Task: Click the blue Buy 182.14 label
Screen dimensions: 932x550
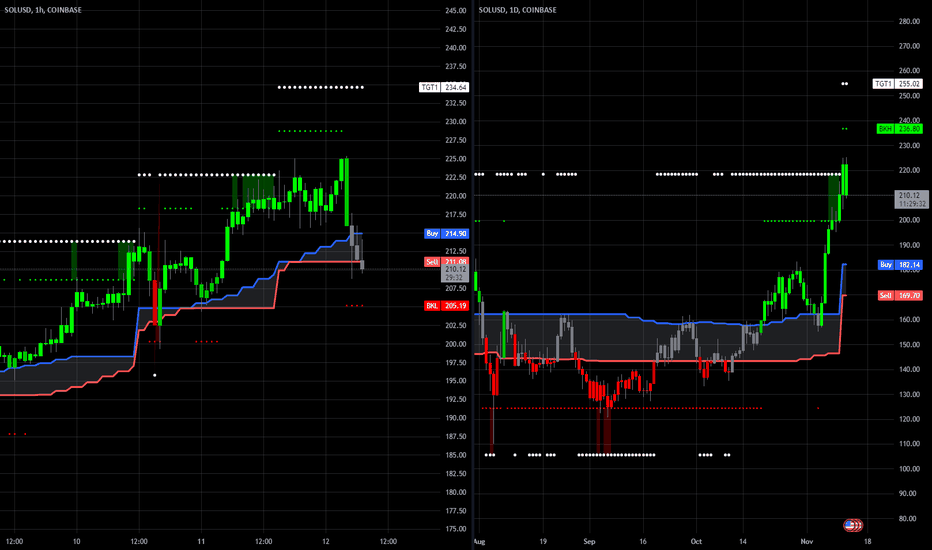Action: pos(900,265)
